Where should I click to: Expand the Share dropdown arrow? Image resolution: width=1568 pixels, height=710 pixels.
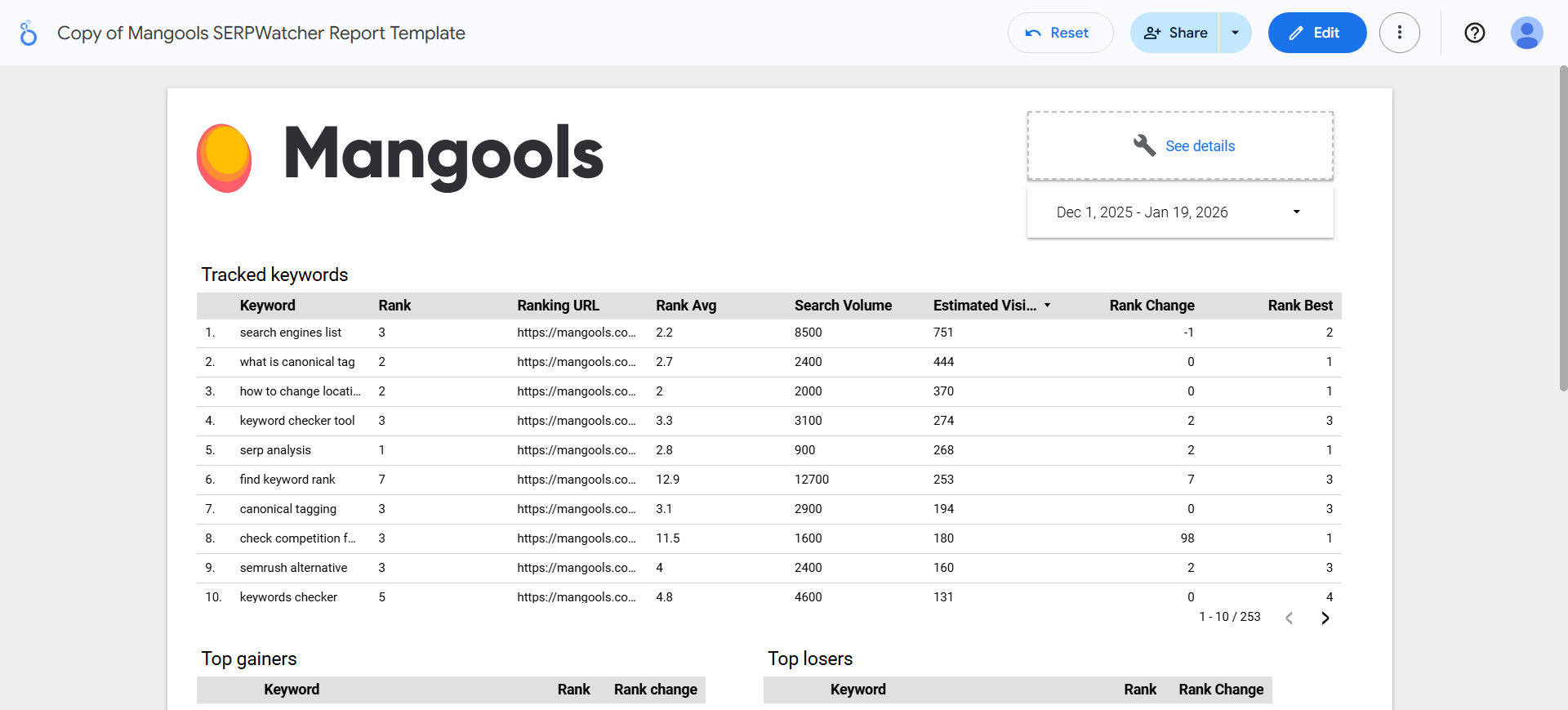coord(1235,33)
